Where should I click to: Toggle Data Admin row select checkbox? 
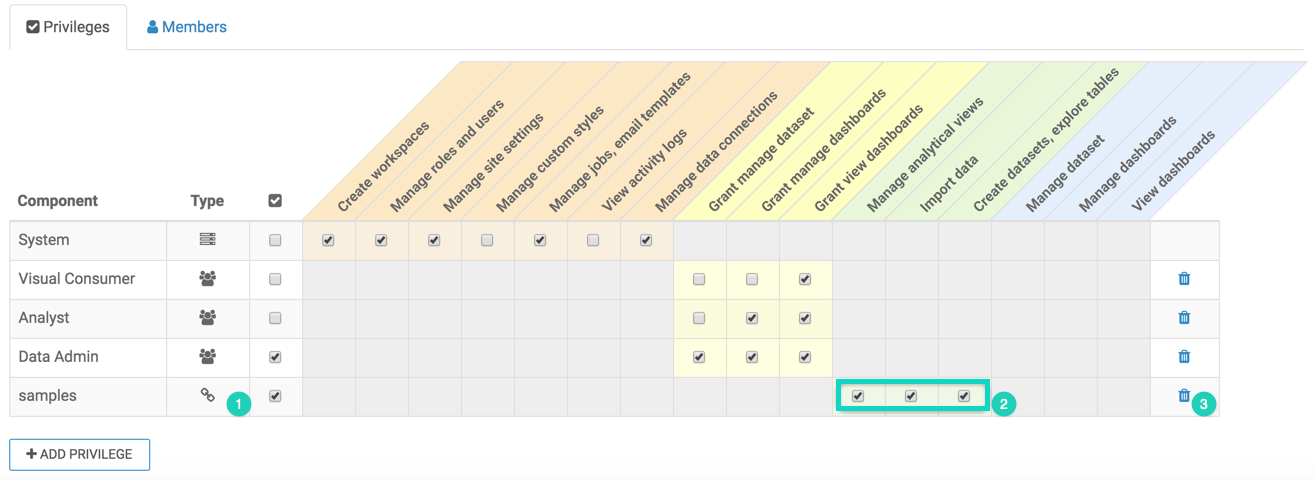[x=275, y=356]
